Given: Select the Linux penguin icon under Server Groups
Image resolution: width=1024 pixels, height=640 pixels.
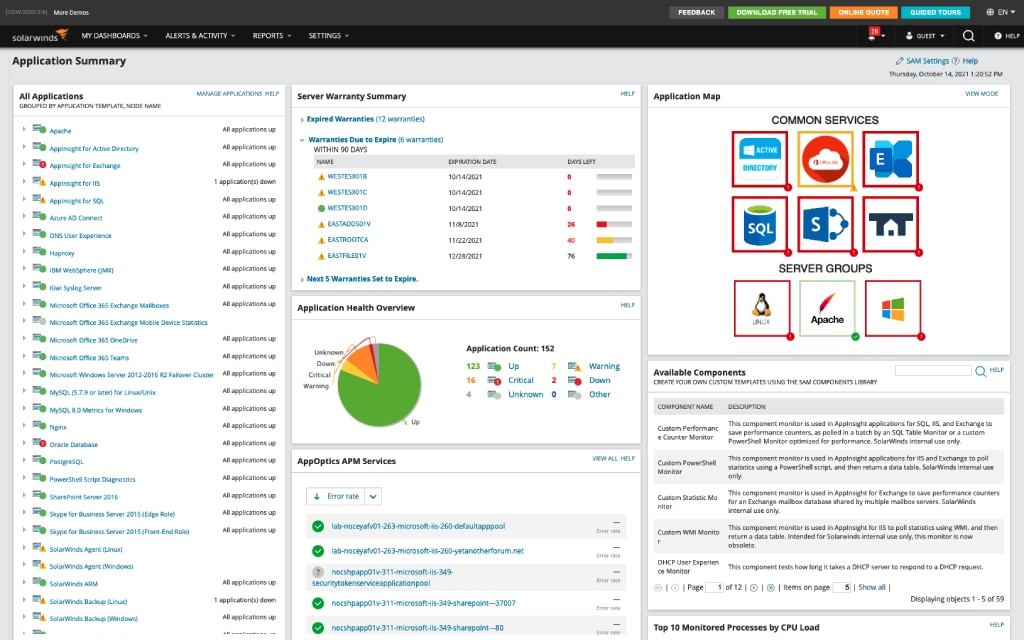Looking at the screenshot, I should (x=762, y=309).
